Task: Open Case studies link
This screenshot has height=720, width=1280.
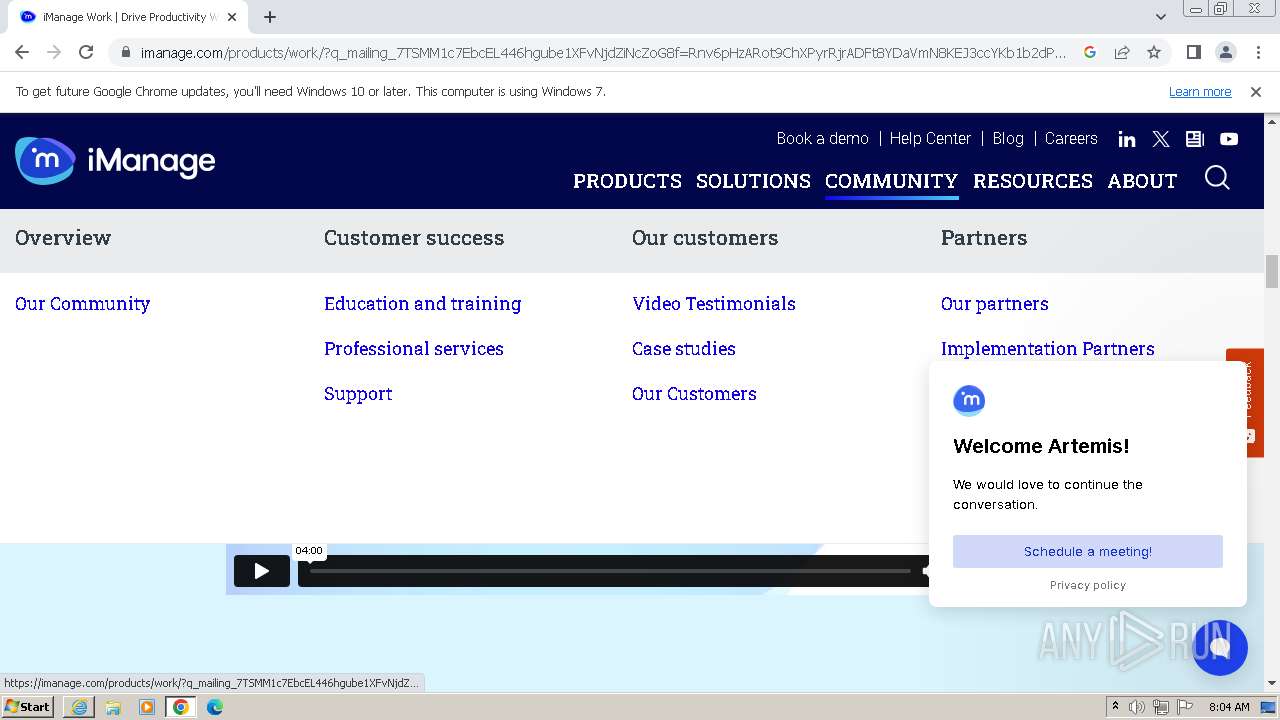Action: (x=684, y=349)
